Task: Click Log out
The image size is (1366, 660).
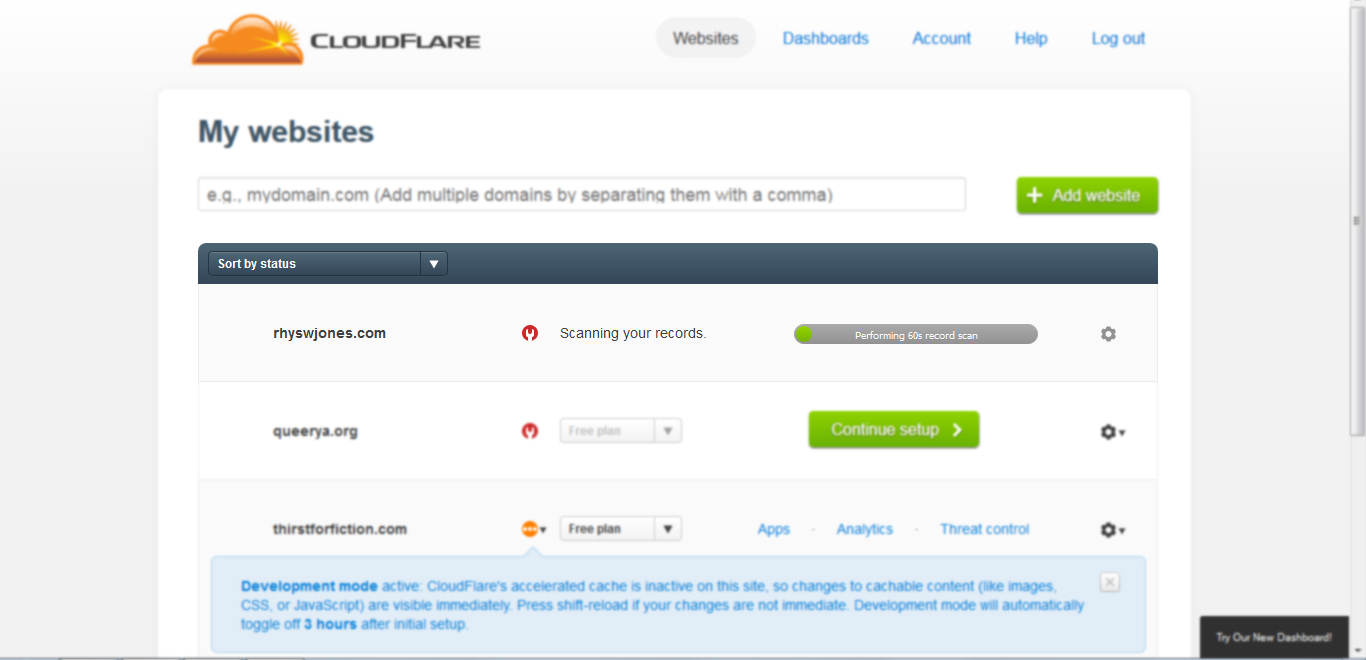Action: coord(1118,38)
